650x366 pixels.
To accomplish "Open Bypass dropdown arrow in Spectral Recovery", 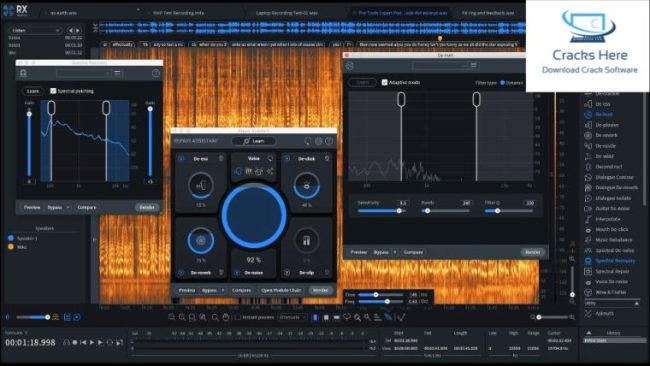I will (68, 207).
